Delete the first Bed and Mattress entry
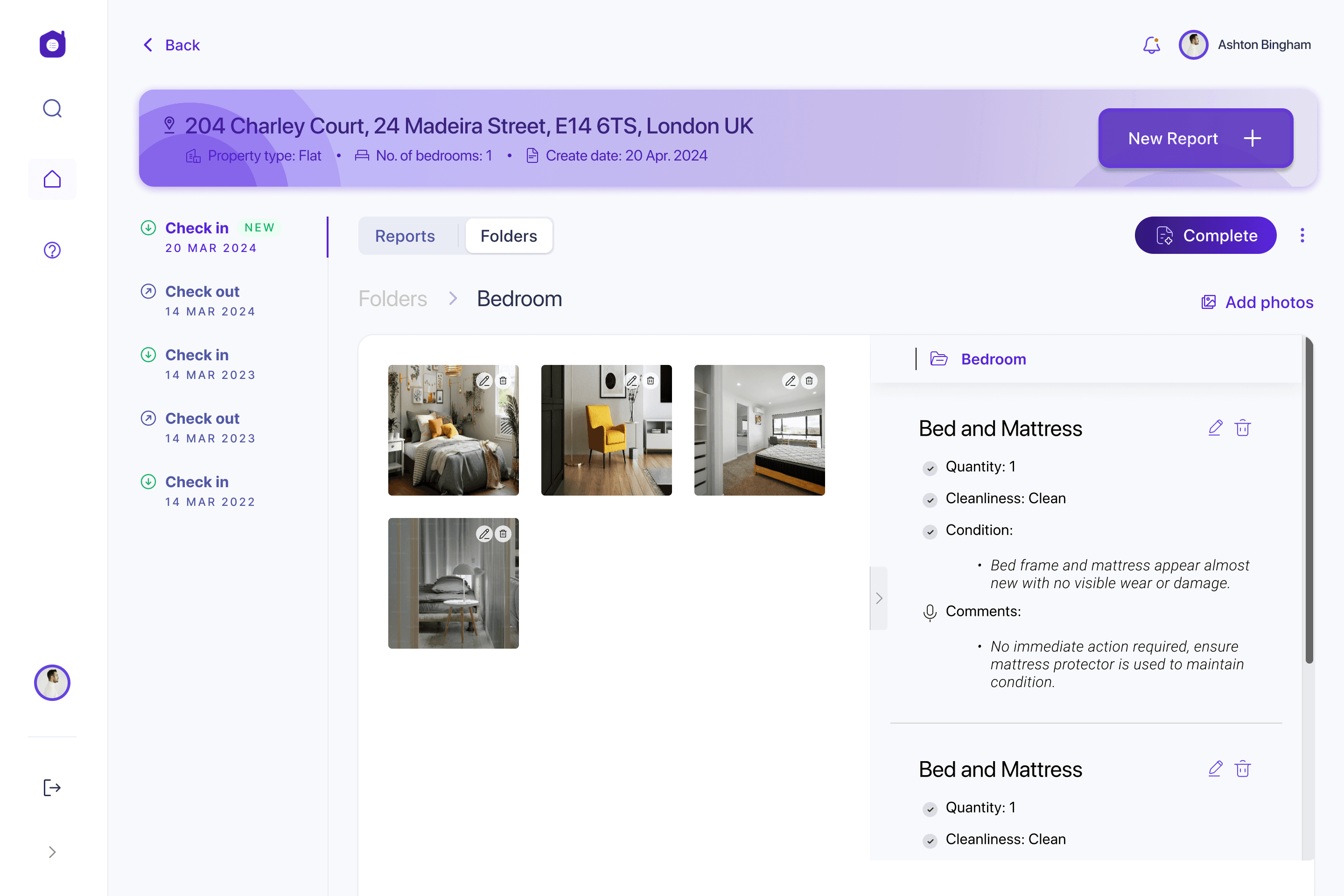This screenshot has height=896, width=1344. click(x=1242, y=428)
